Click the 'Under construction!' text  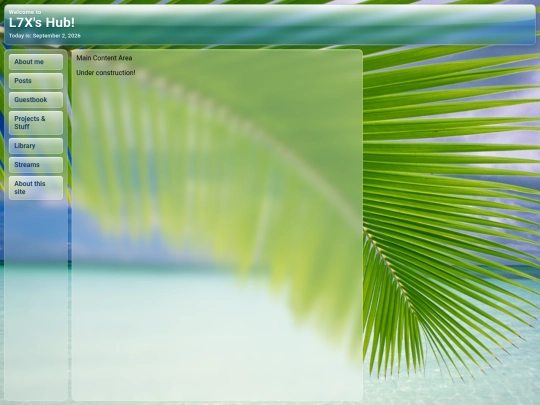tap(106, 73)
